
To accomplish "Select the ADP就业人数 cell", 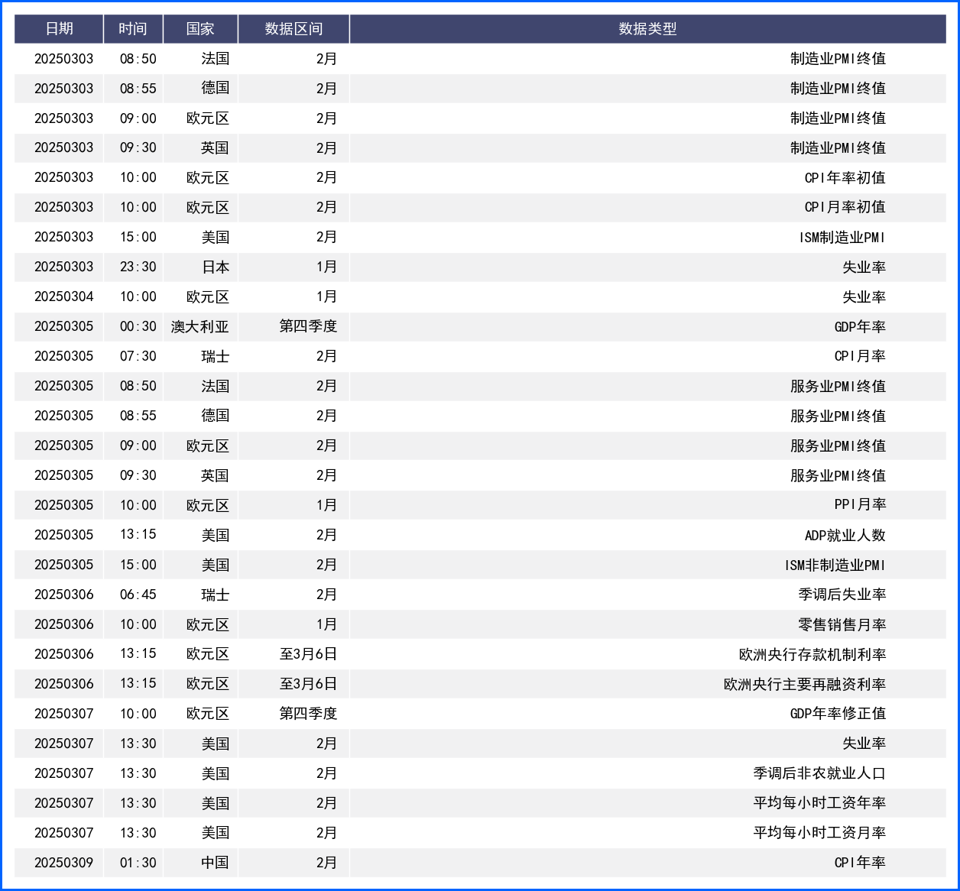I will 845,535.
